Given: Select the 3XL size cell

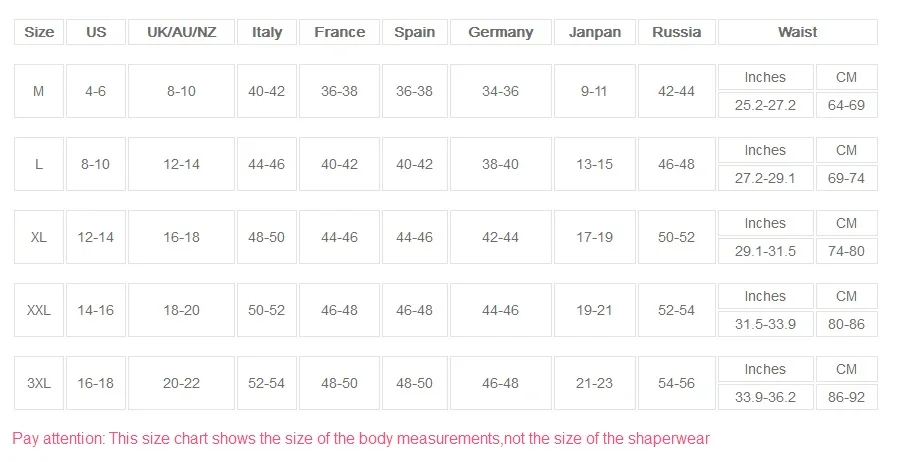Looking at the screenshot, I should coord(39,383).
